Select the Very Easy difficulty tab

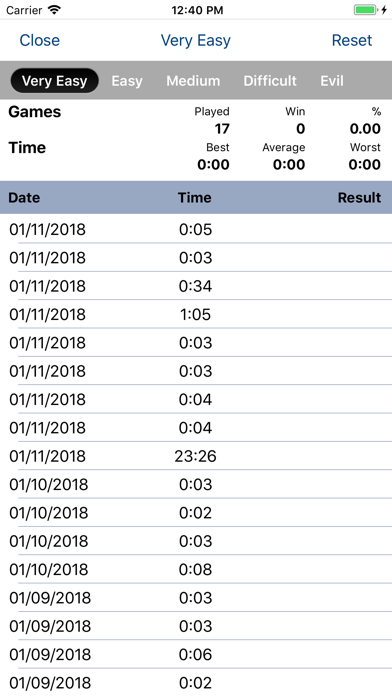coord(54,81)
